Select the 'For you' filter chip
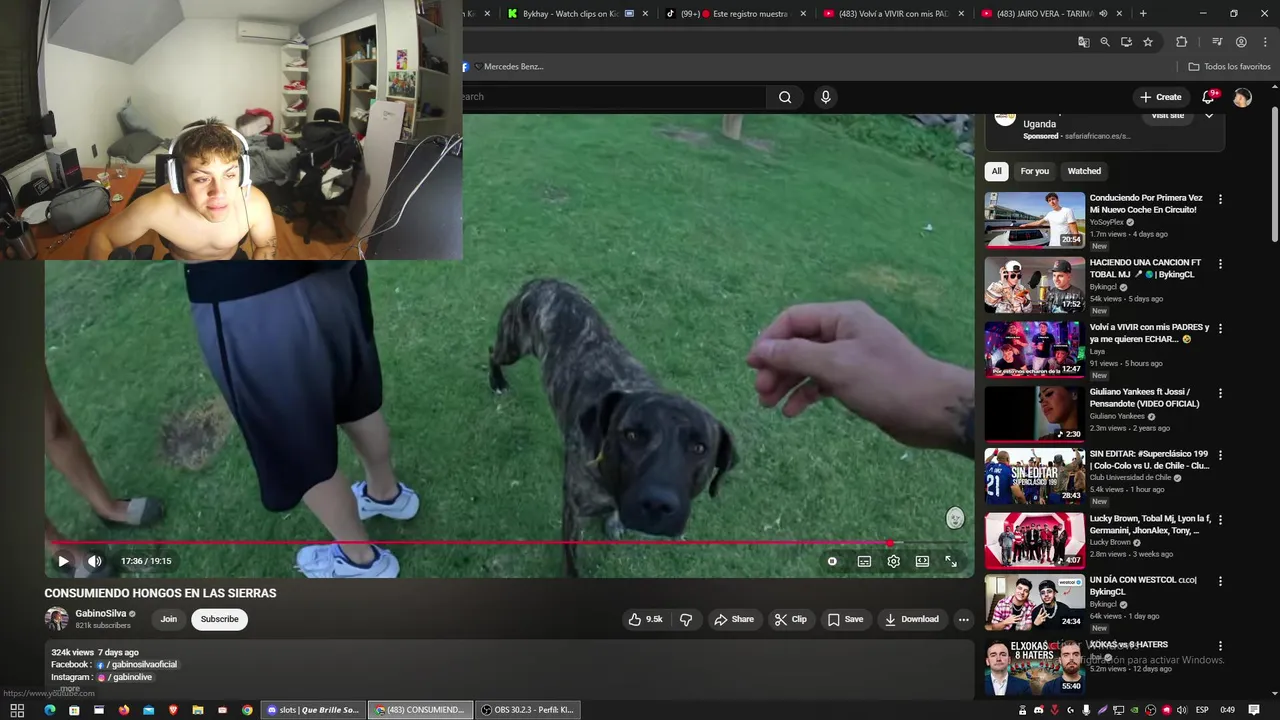Screen dimensions: 1280x720 [1035, 171]
